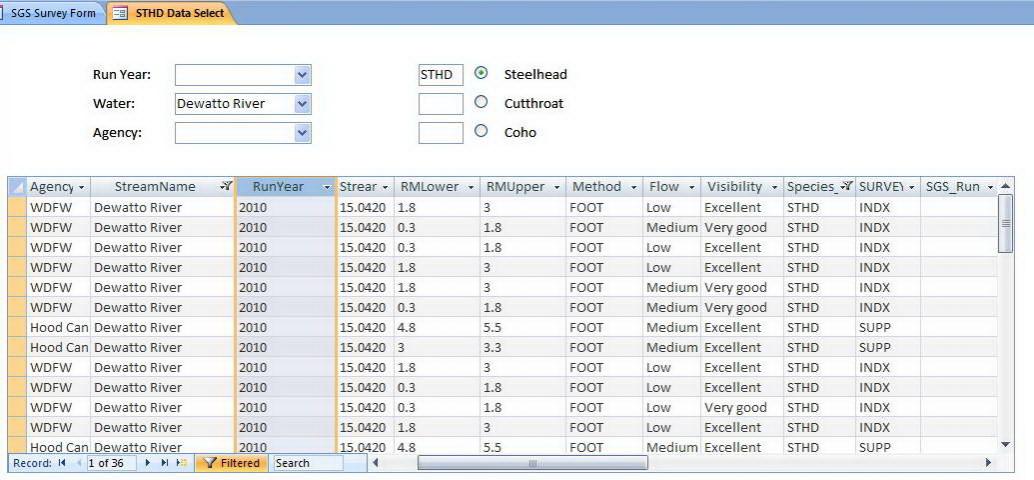This screenshot has height=480, width=1034.
Task: Select the STHD Data Select tab
Action: pyautogui.click(x=171, y=13)
